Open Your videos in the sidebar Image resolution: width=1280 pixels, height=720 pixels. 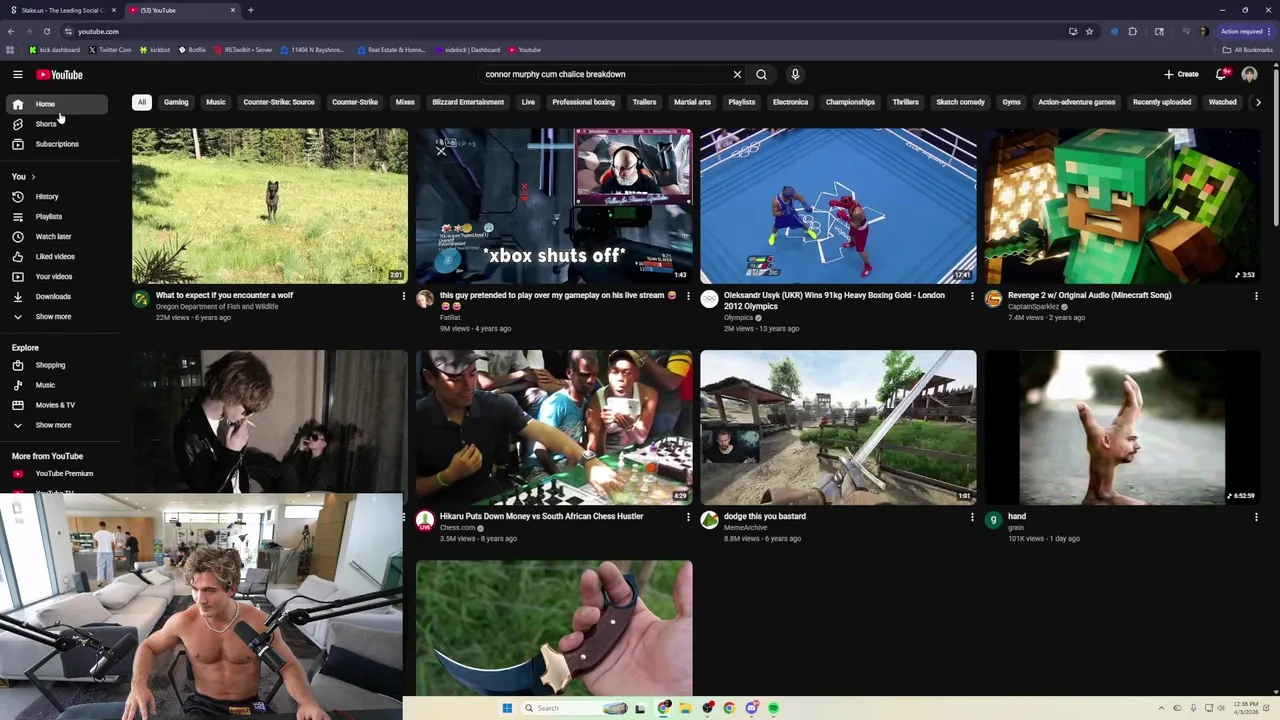coord(53,276)
